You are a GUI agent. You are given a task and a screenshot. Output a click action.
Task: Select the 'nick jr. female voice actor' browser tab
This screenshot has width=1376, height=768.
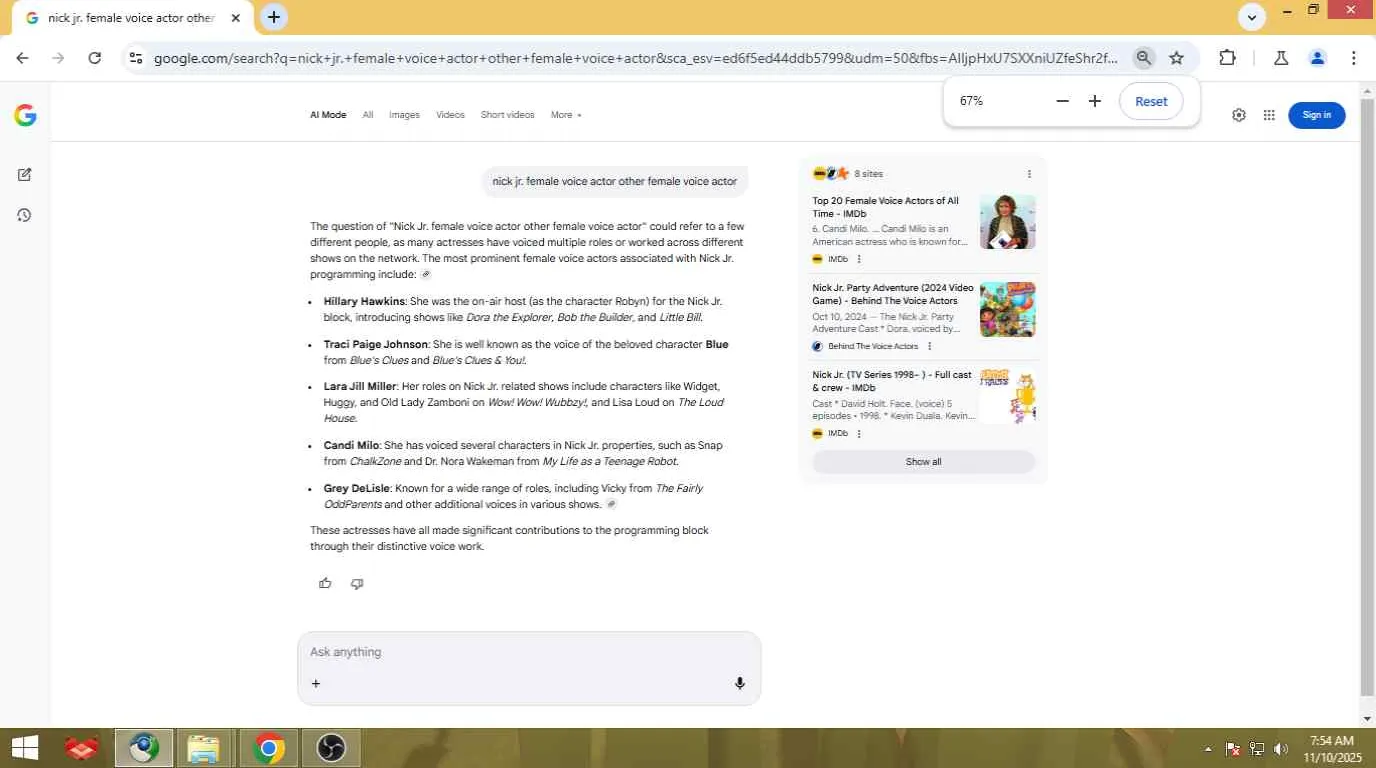(130, 18)
